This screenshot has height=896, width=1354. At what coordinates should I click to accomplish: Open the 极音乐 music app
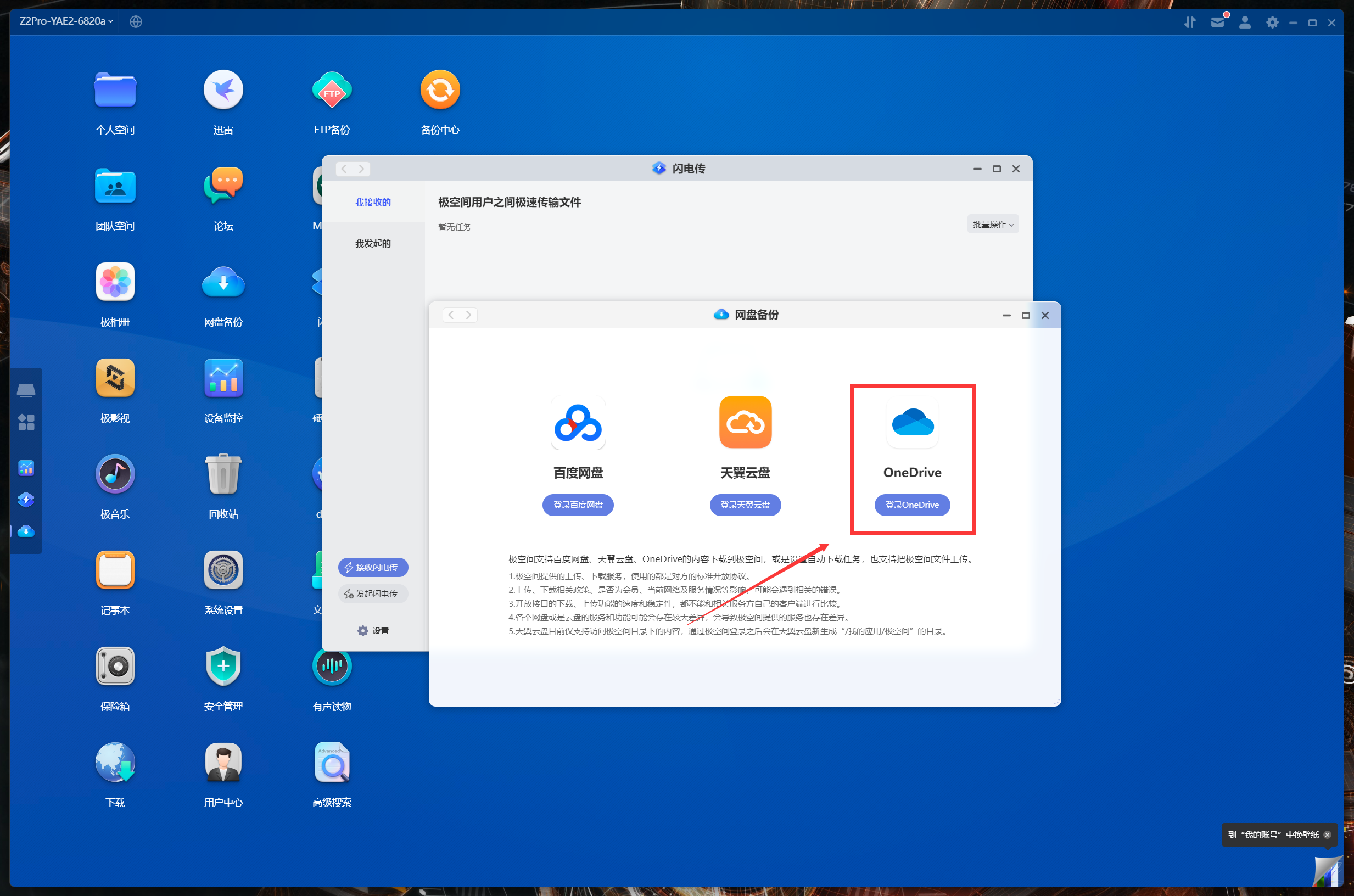coord(115,474)
